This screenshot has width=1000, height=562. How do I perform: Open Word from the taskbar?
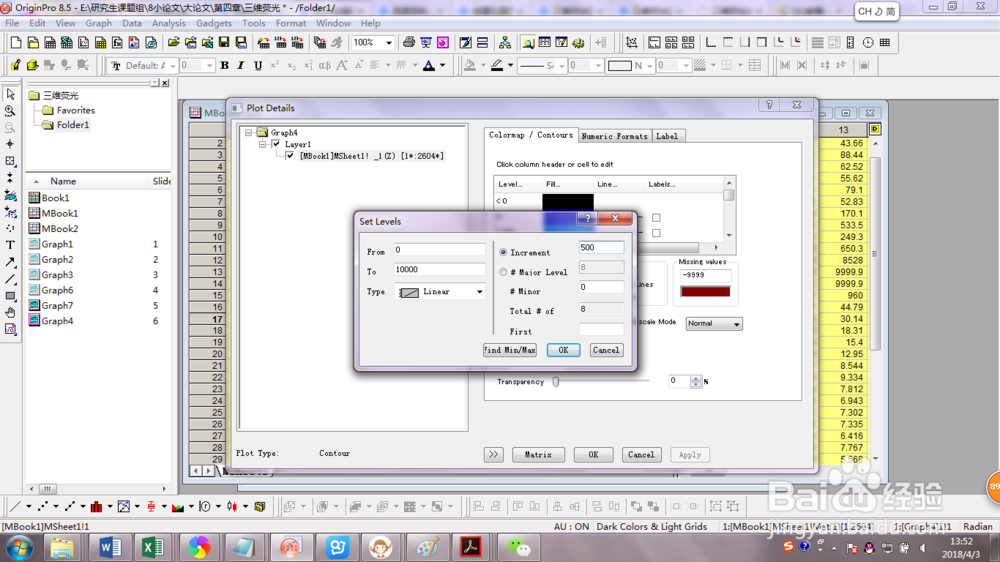(x=111, y=547)
